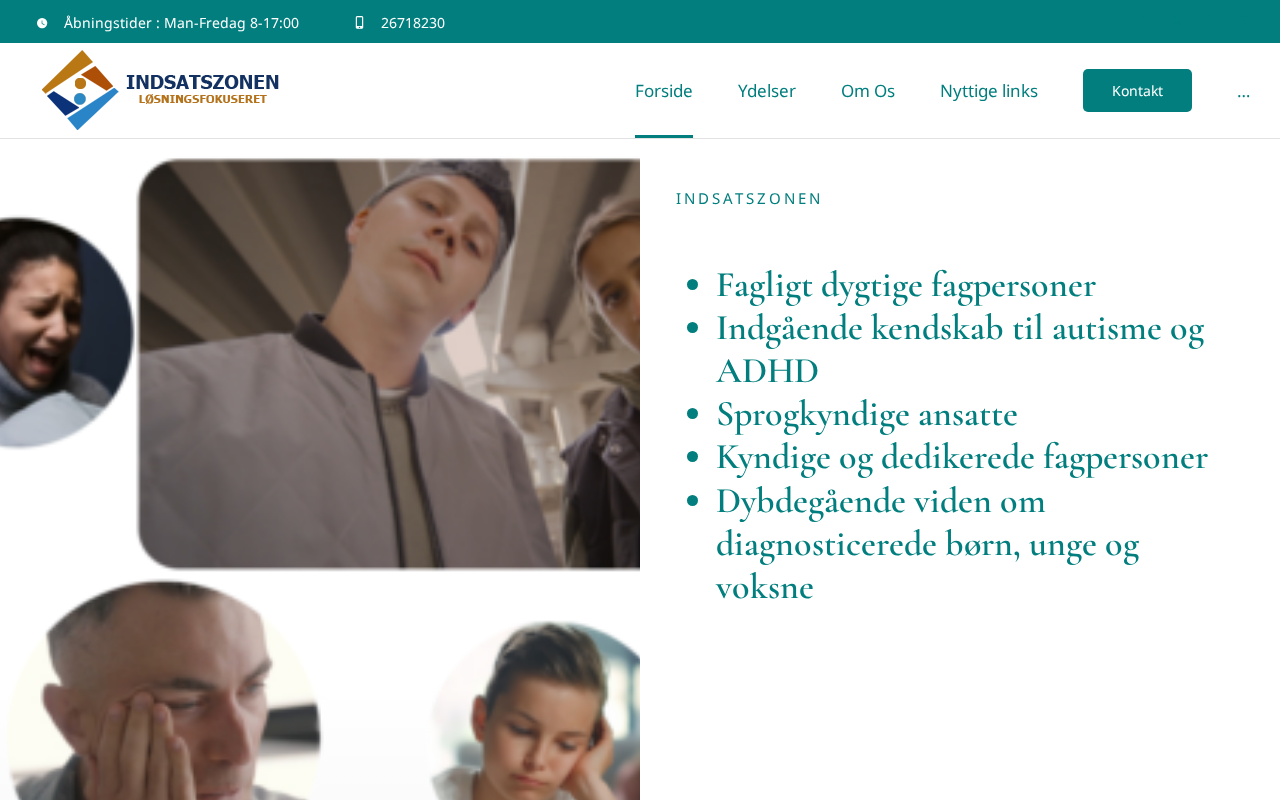The width and height of the screenshot is (1280, 800).
Task: Select the young man in cap photo
Action: 389,364
